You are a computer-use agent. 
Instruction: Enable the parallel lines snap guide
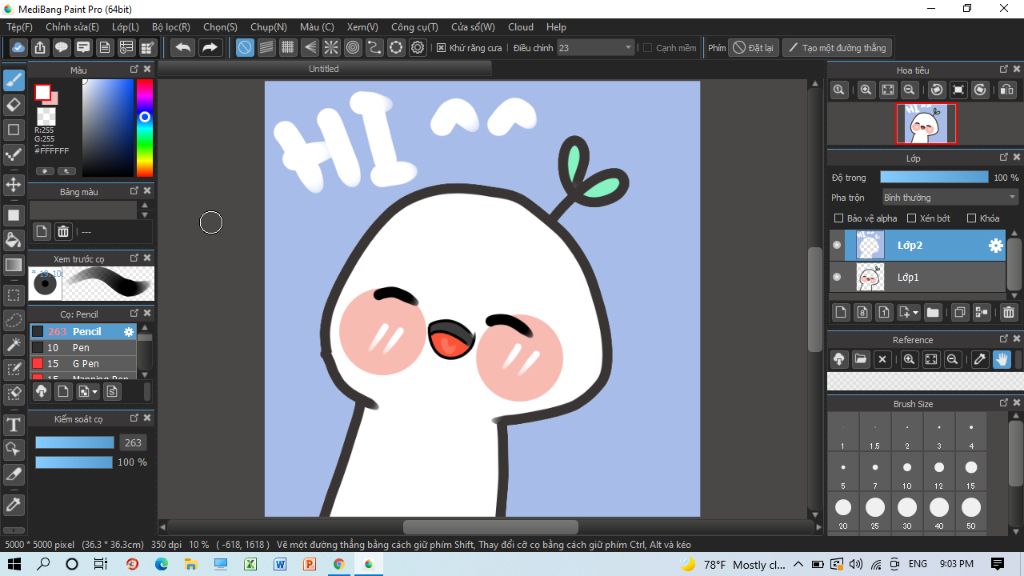(x=266, y=48)
